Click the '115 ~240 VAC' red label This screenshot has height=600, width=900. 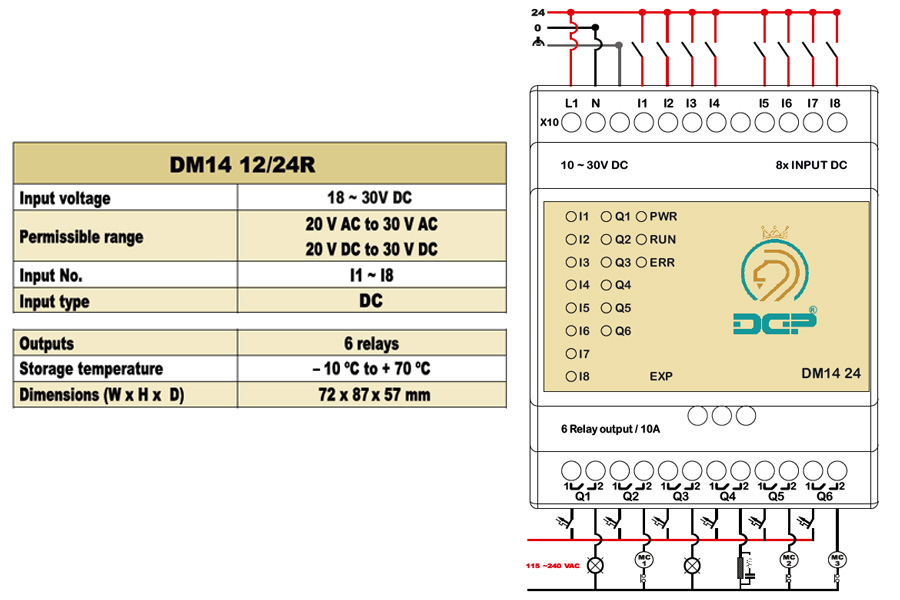[553, 566]
